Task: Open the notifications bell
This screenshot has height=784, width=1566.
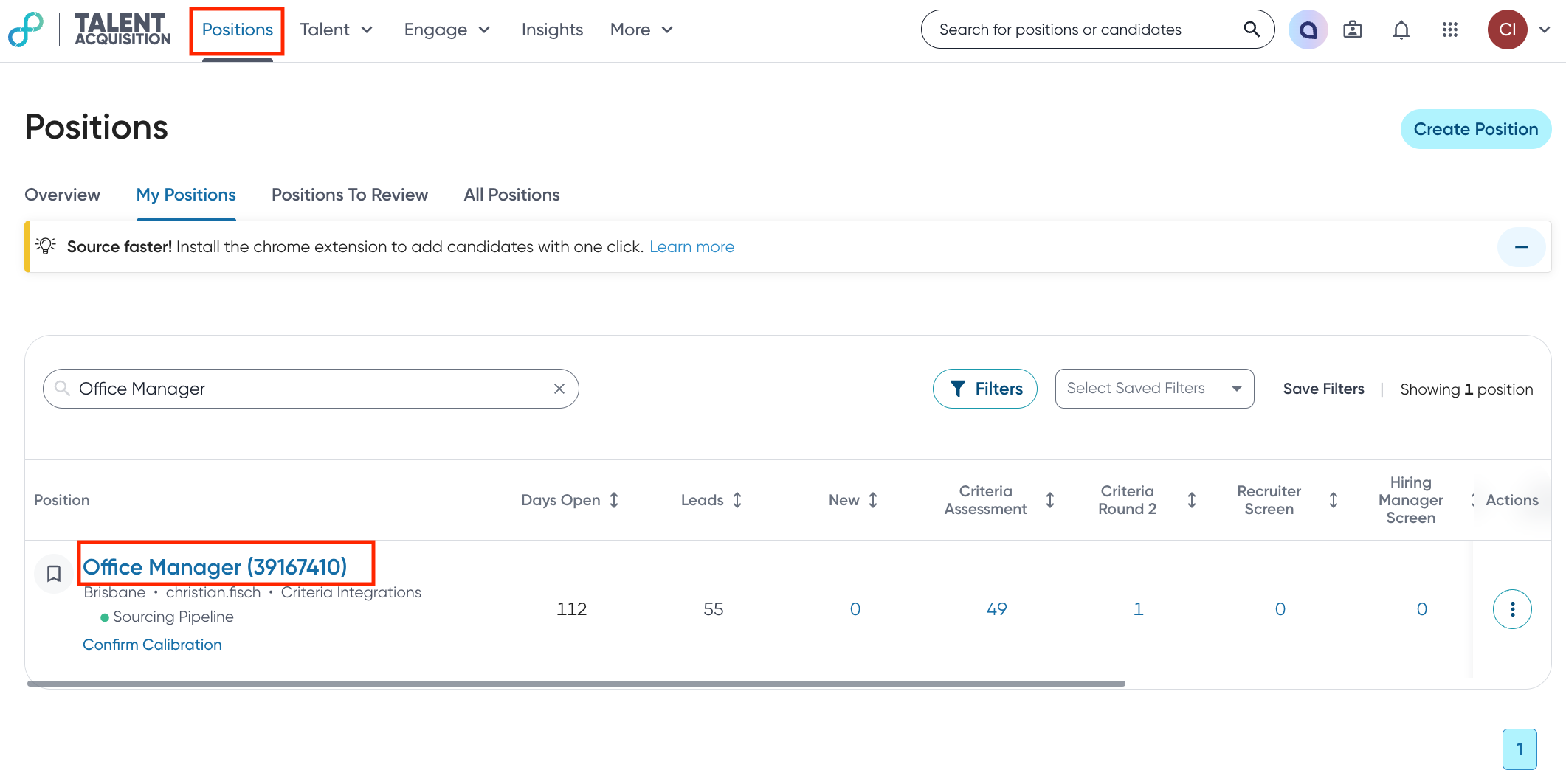Action: [1401, 30]
